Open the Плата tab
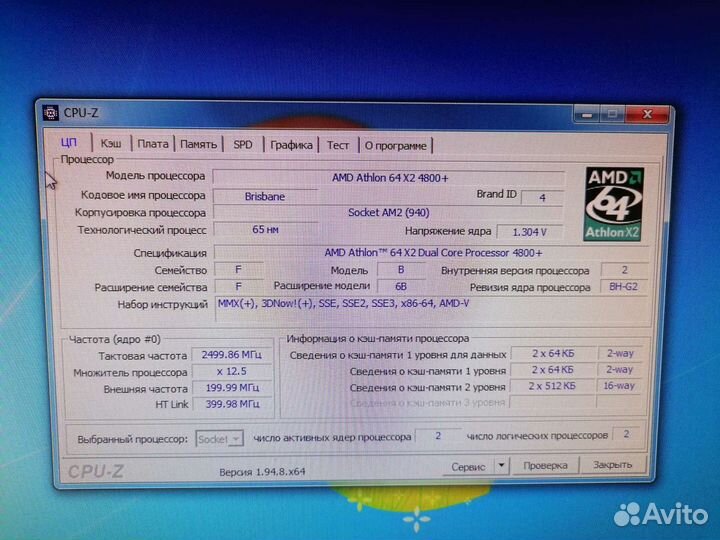 point(153,144)
